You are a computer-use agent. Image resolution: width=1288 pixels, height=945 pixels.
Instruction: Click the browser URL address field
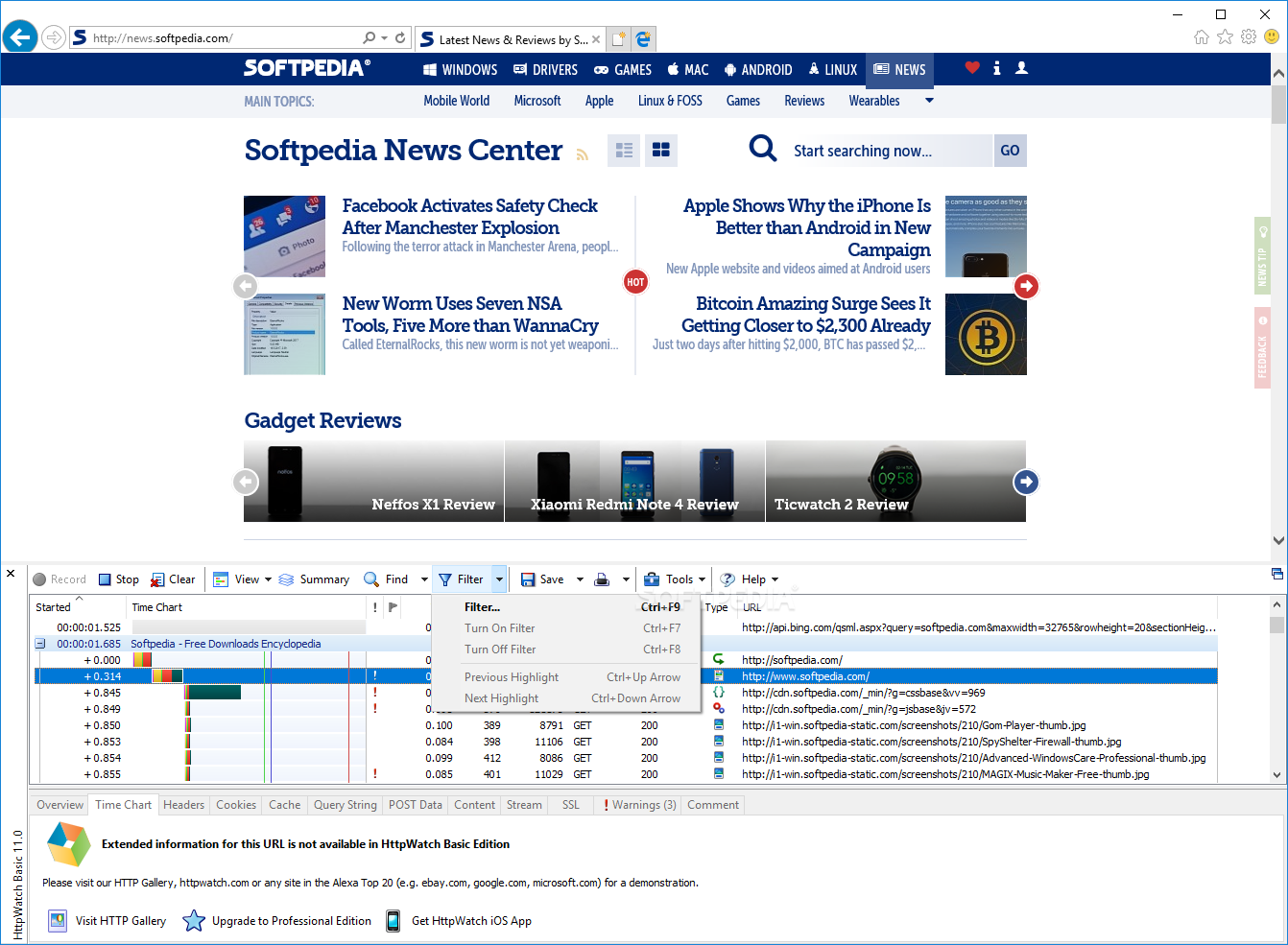[x=226, y=38]
